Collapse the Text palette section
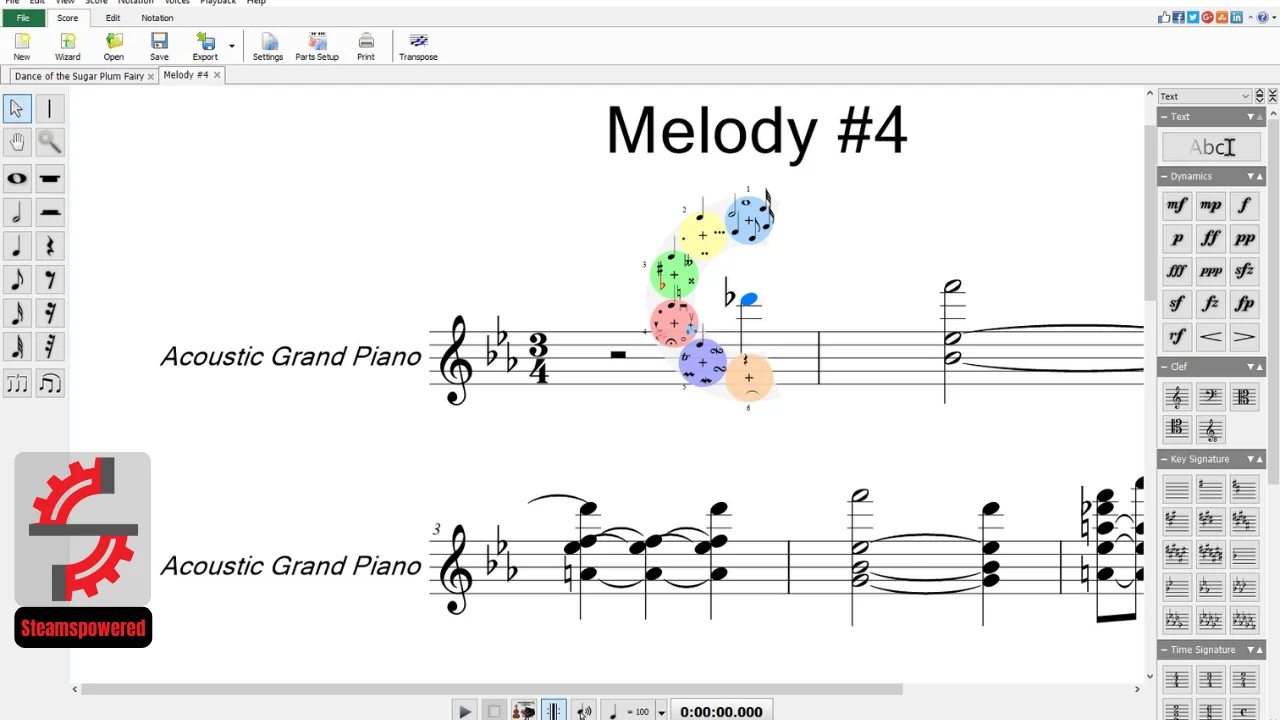The image size is (1280, 720). pyautogui.click(x=1165, y=117)
